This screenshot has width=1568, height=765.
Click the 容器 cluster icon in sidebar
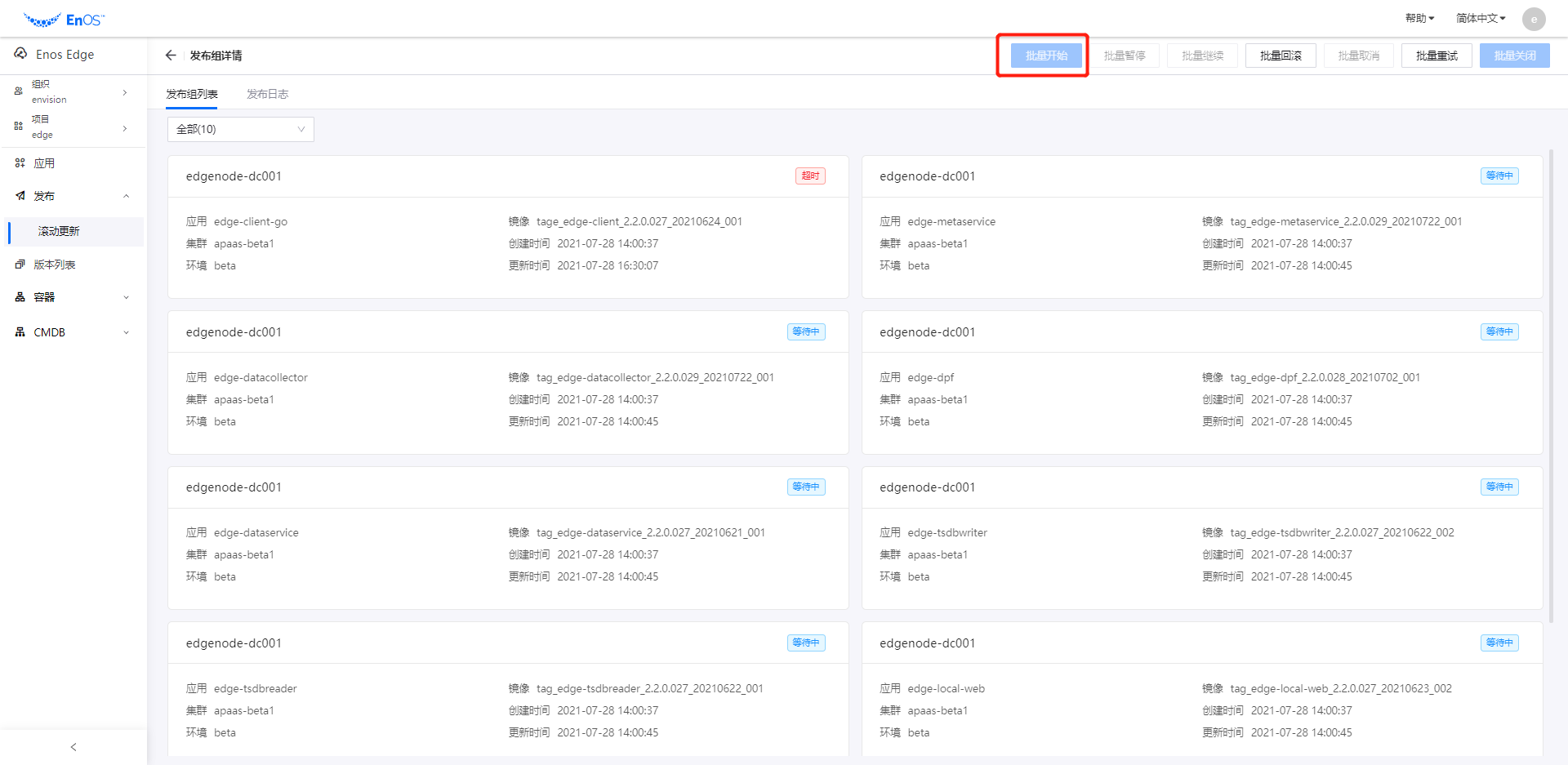(x=20, y=296)
